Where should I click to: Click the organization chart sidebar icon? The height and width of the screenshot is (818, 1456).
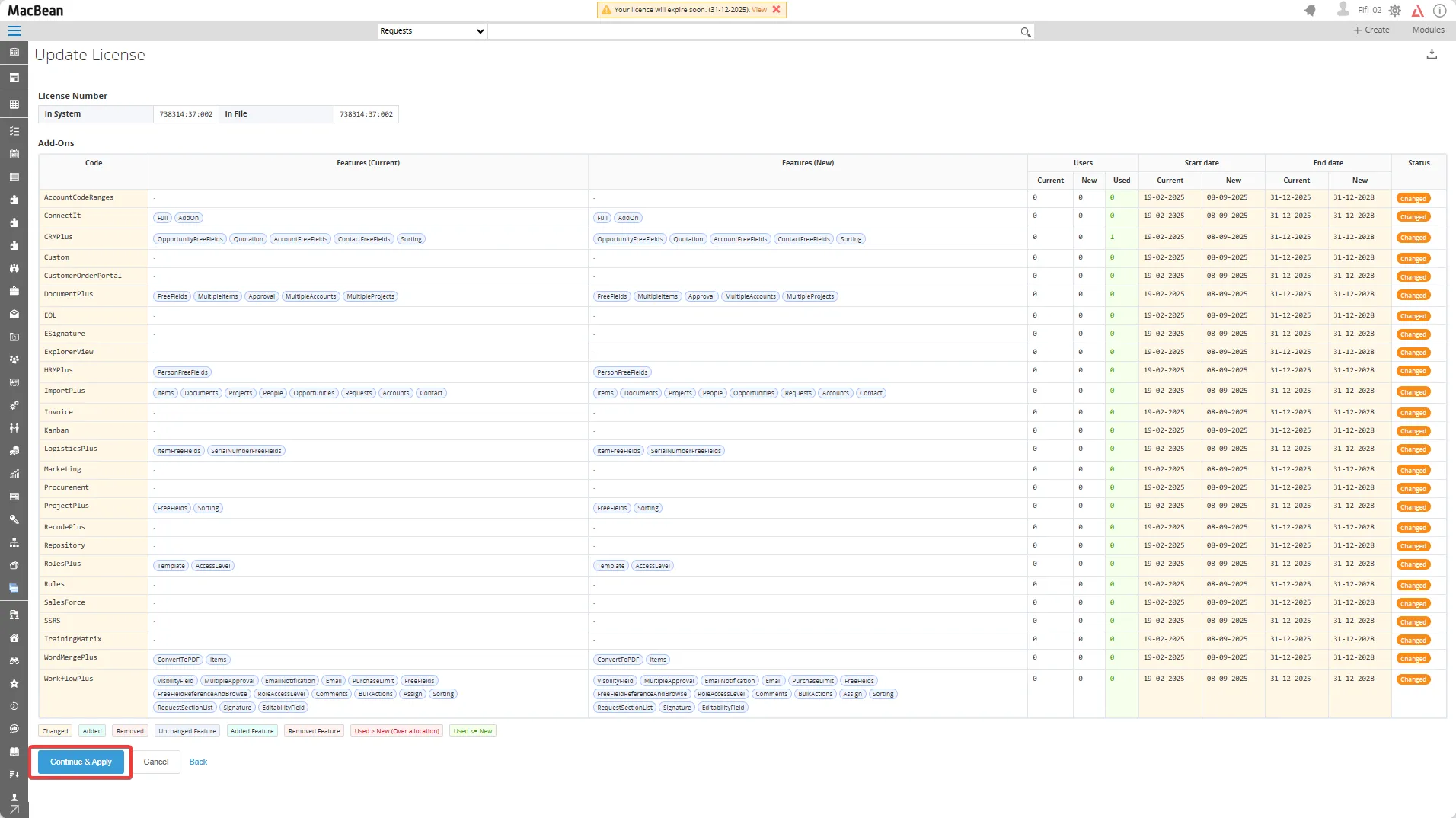(x=14, y=542)
